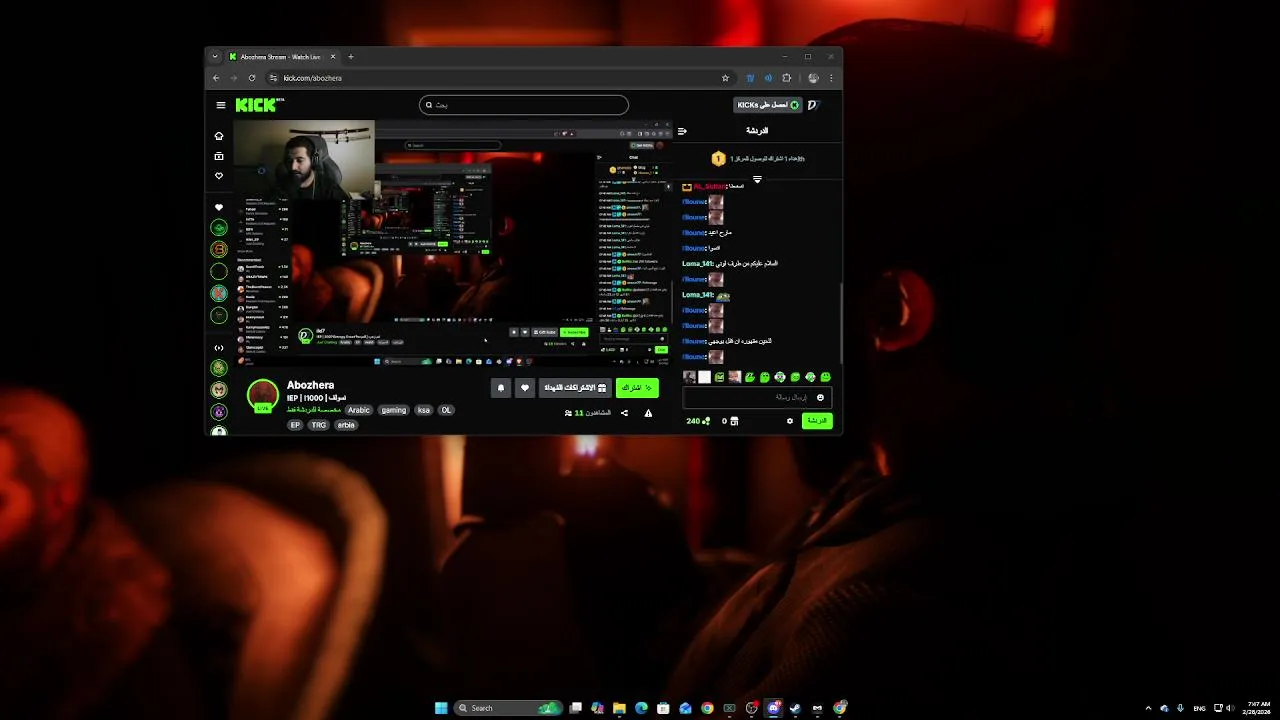
Task: Click the Abozhera channel name
Action: [x=310, y=385]
